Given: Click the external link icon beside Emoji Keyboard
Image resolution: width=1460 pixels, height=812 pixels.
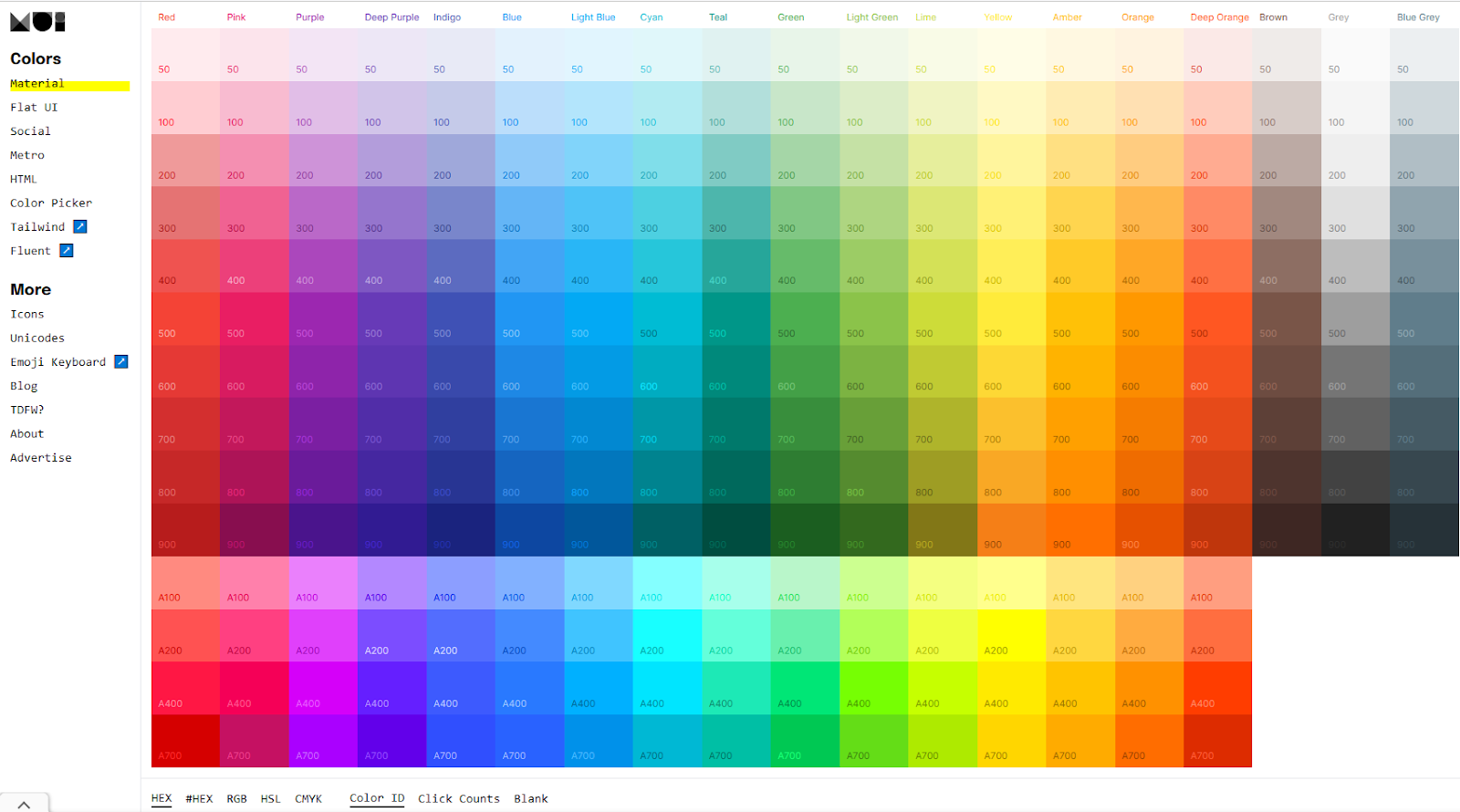Looking at the screenshot, I should coord(120,361).
